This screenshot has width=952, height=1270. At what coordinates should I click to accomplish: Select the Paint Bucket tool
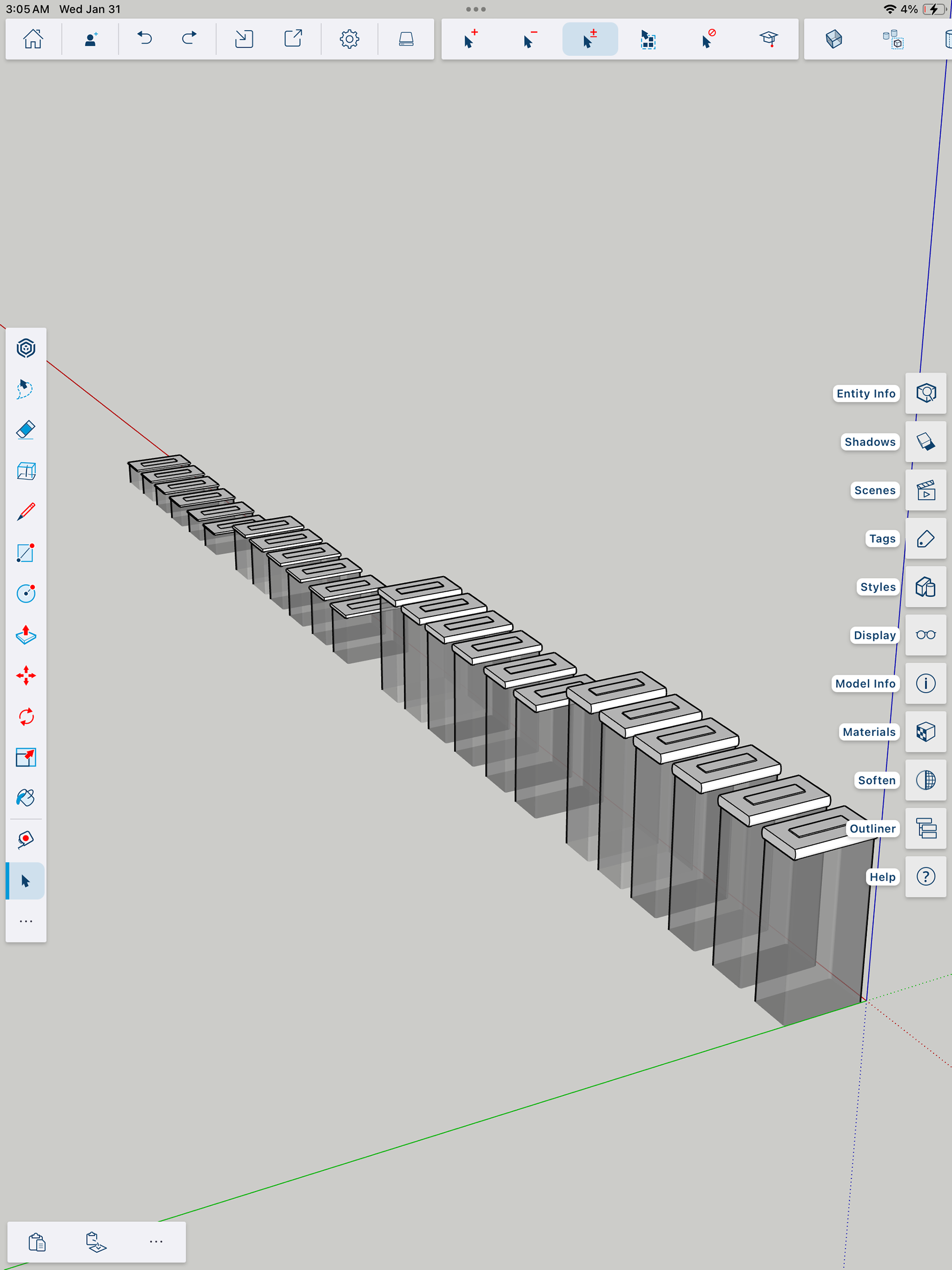[x=26, y=798]
